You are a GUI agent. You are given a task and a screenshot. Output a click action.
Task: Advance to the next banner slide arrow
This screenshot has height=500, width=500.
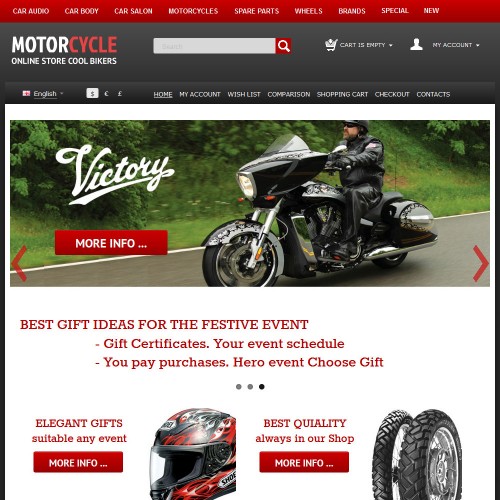481,263
